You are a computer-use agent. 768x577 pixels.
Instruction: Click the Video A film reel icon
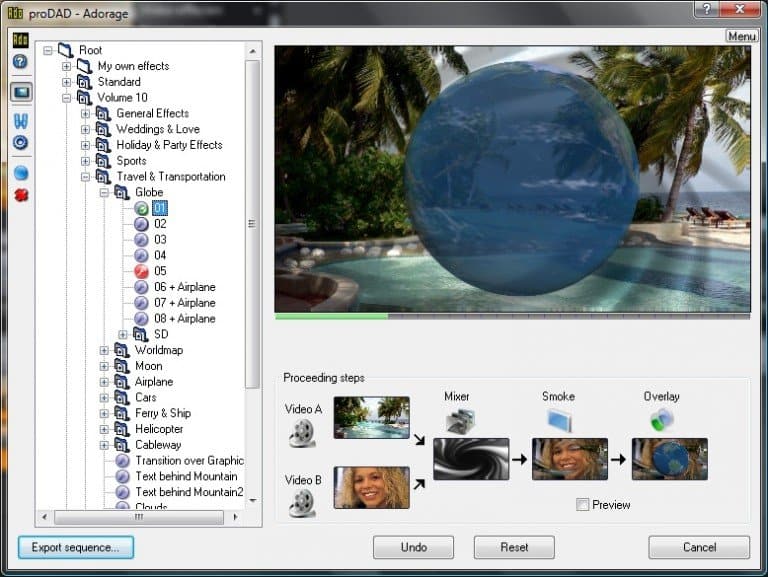(x=302, y=433)
